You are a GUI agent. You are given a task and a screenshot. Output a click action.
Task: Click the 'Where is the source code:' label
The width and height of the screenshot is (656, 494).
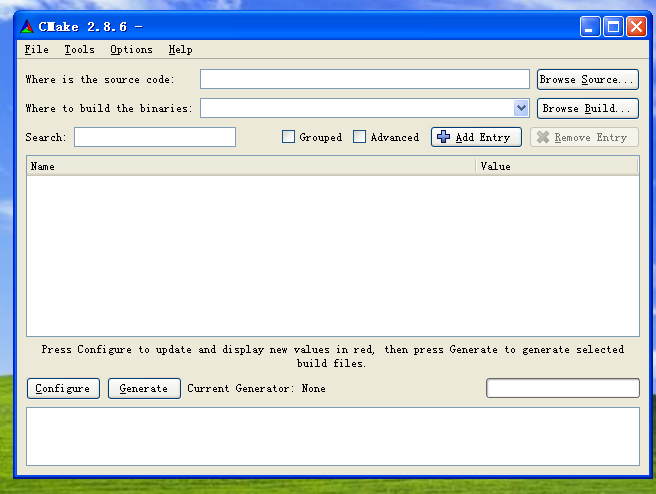click(x=100, y=79)
